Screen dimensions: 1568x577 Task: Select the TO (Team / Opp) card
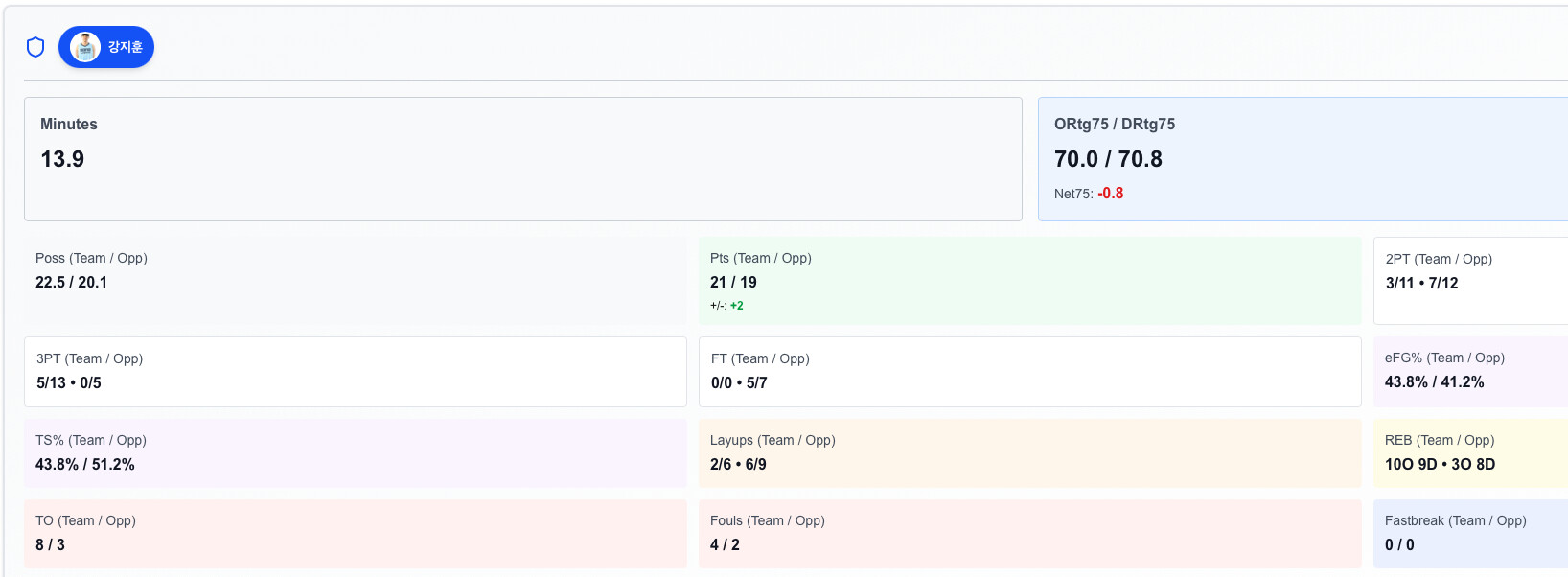(356, 534)
